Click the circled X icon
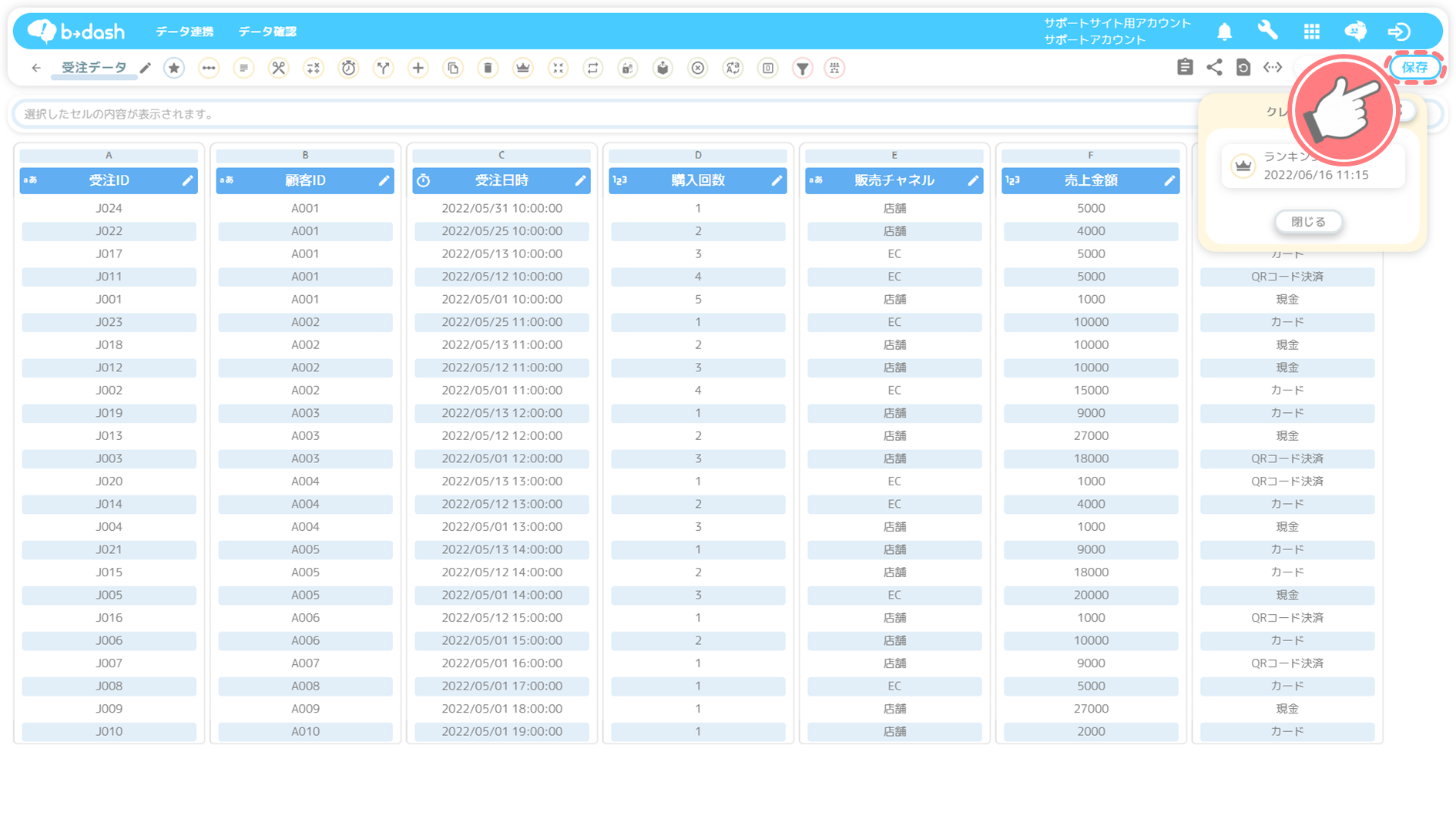The height and width of the screenshot is (819, 1456). 698,68
